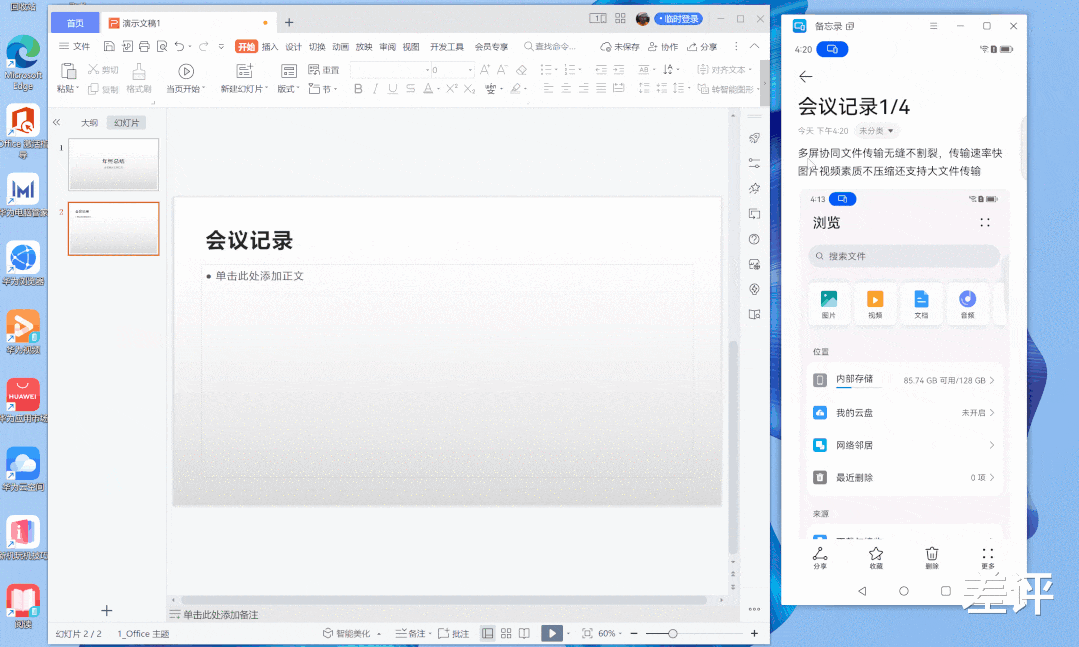Toggle underline formatting
Image resolution: width=1079 pixels, height=647 pixels.
pyautogui.click(x=392, y=88)
